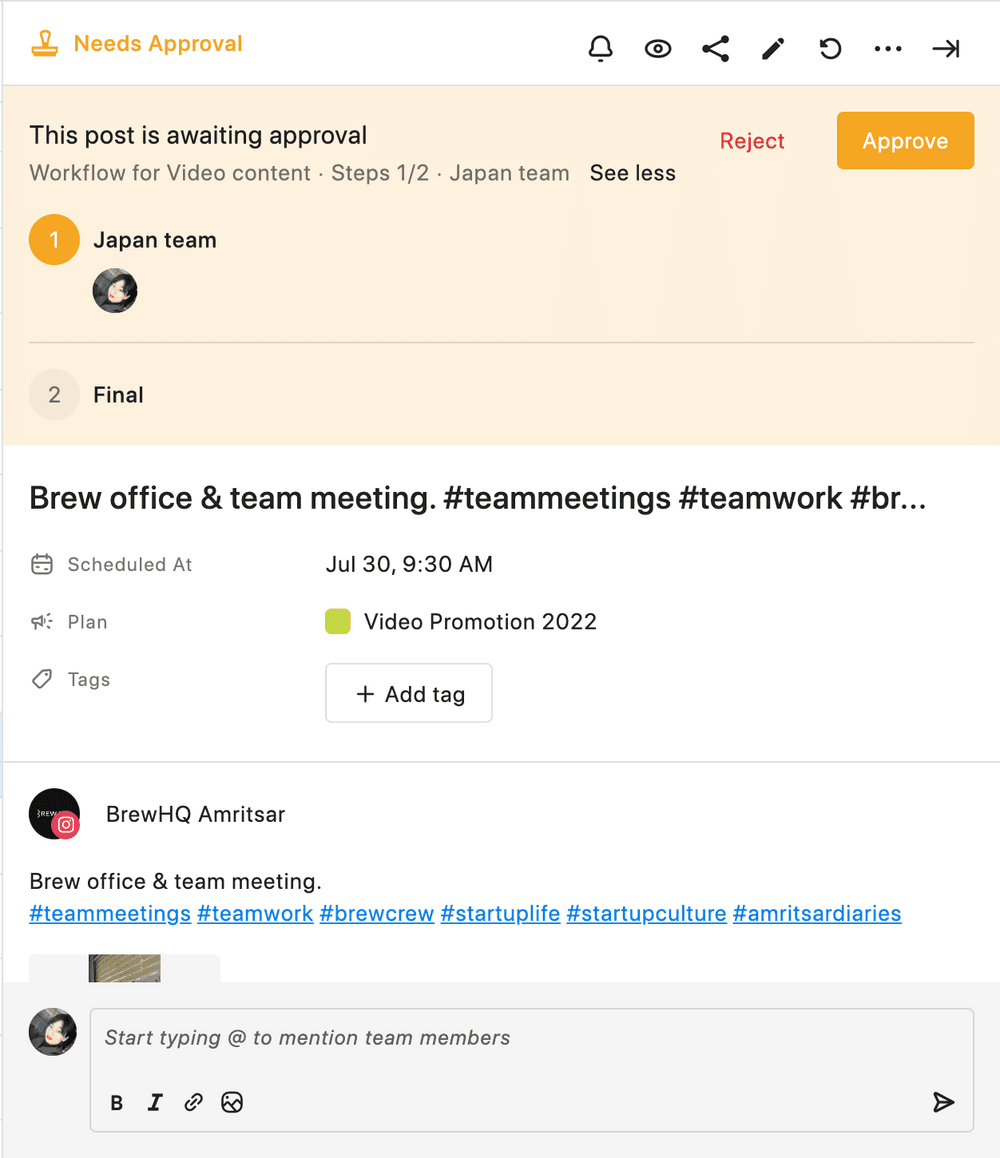Open the #amritsardiaries hashtag link
The height and width of the screenshot is (1158, 1000).
point(817,913)
